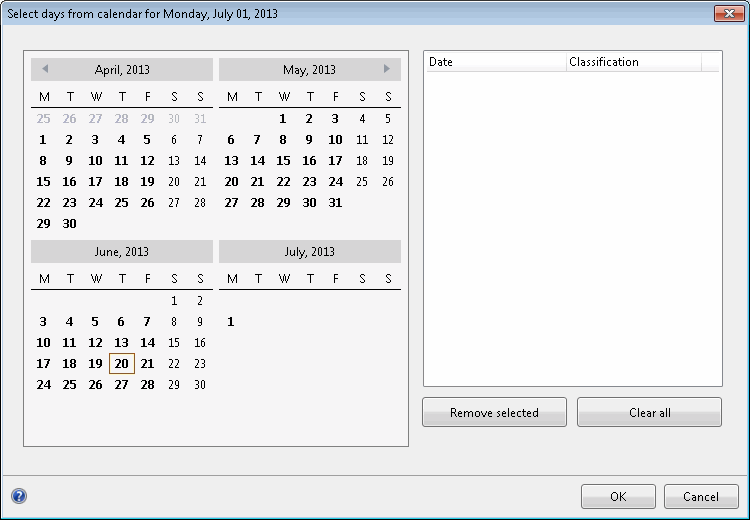Go to previous month using left arrow
Screen dimensions: 750x520
click(x=45, y=69)
